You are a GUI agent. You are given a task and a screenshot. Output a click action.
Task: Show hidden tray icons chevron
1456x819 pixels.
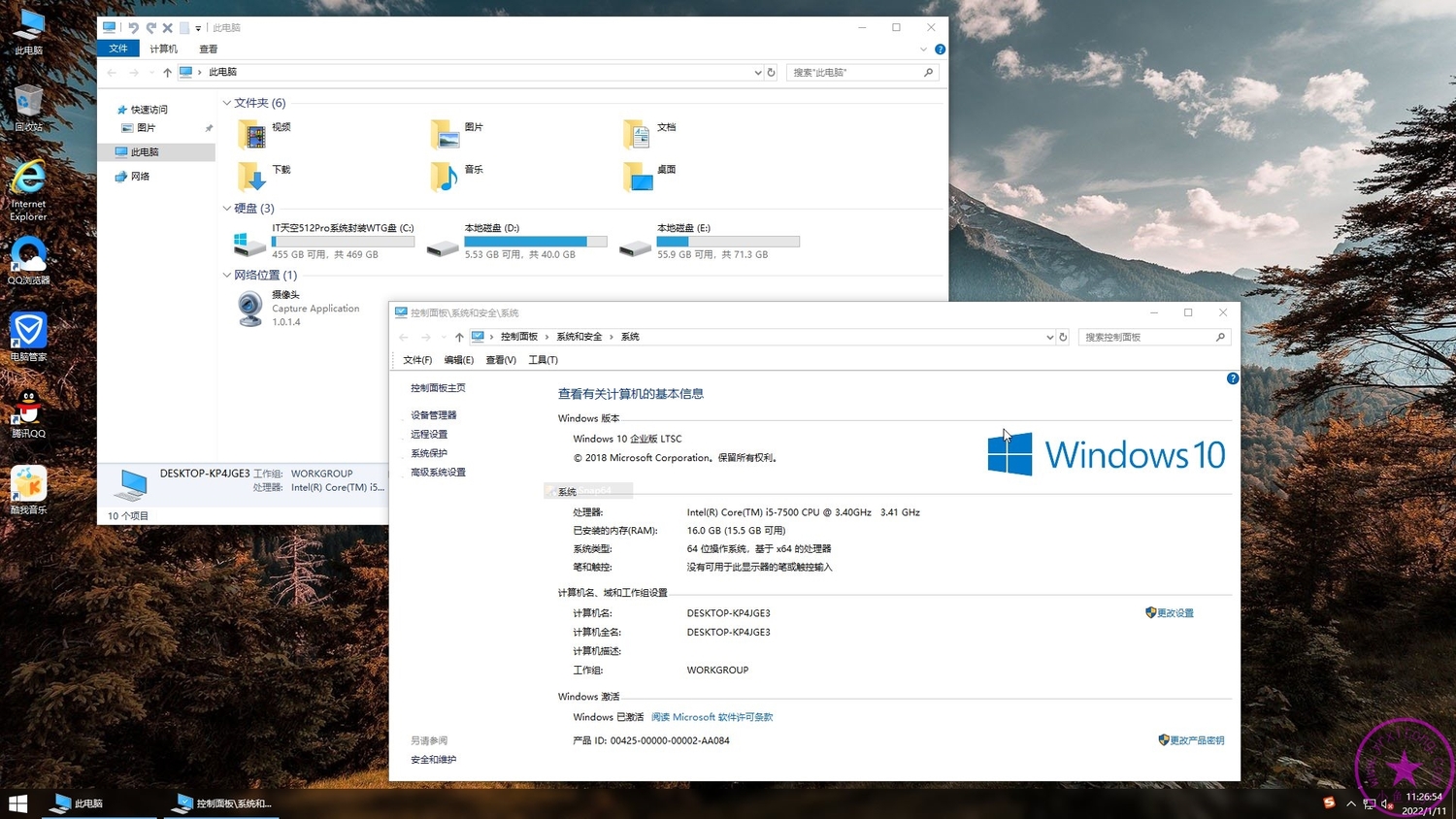[x=1351, y=803]
